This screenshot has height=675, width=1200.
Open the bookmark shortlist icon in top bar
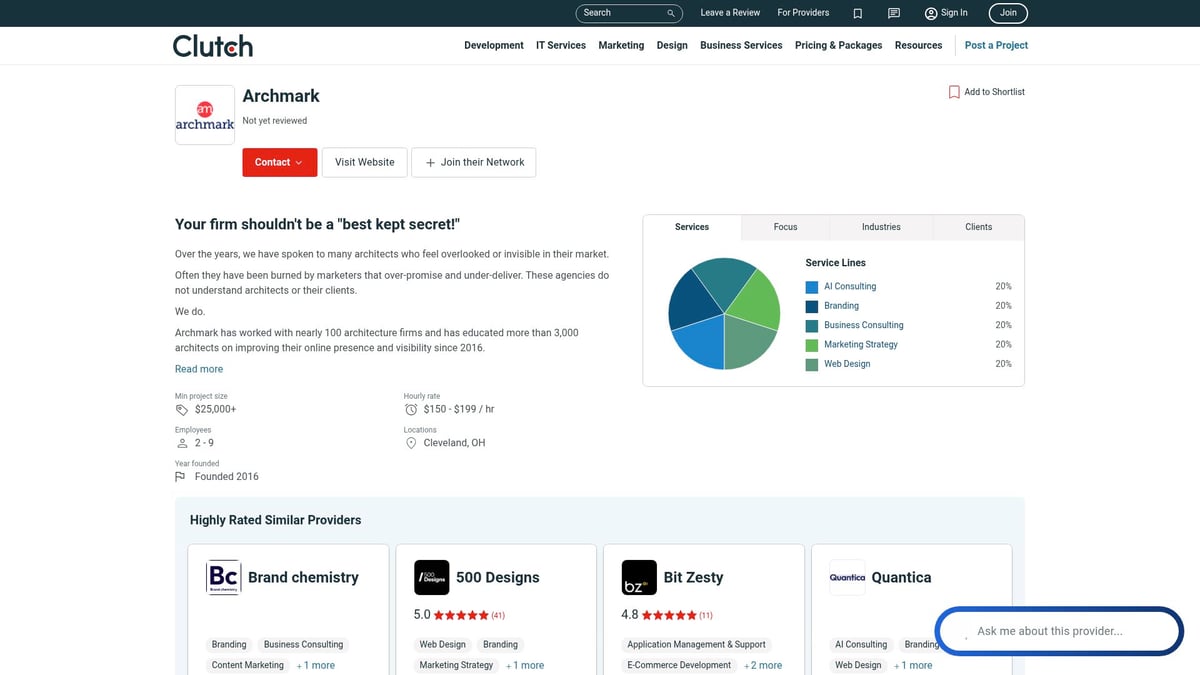click(858, 13)
